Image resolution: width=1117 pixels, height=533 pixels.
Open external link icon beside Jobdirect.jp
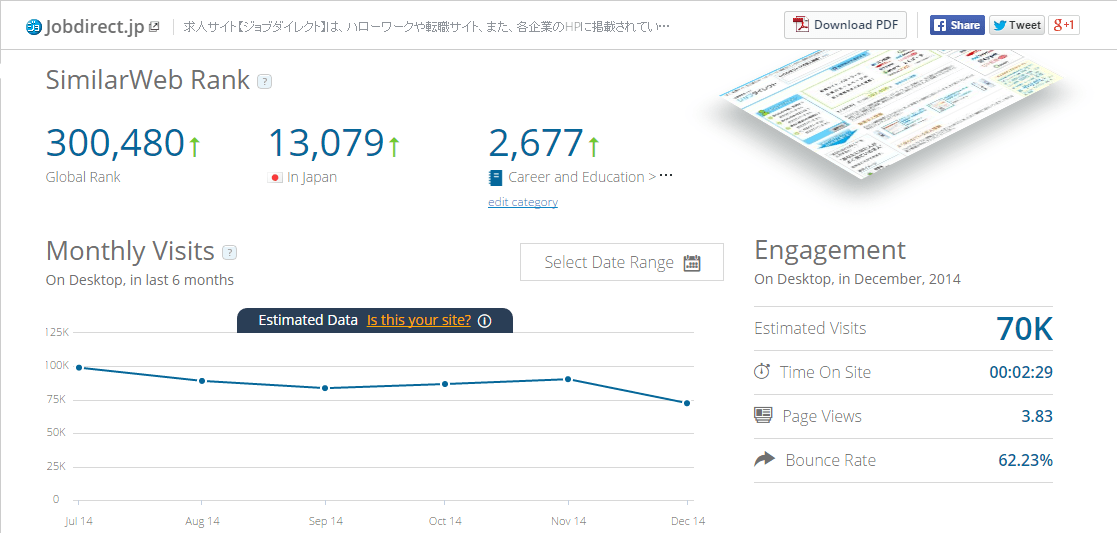point(155,27)
